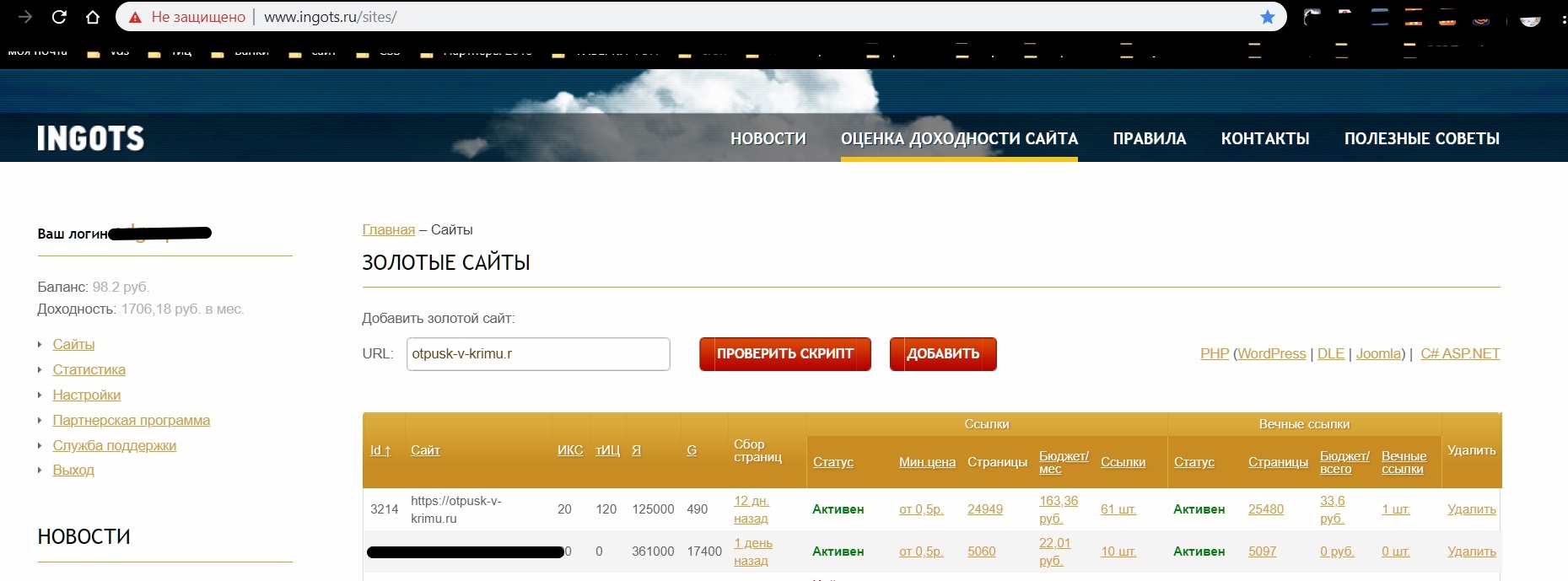Image resolution: width=1568 pixels, height=581 pixels.
Task: Sort the table by G column
Action: 692,450
